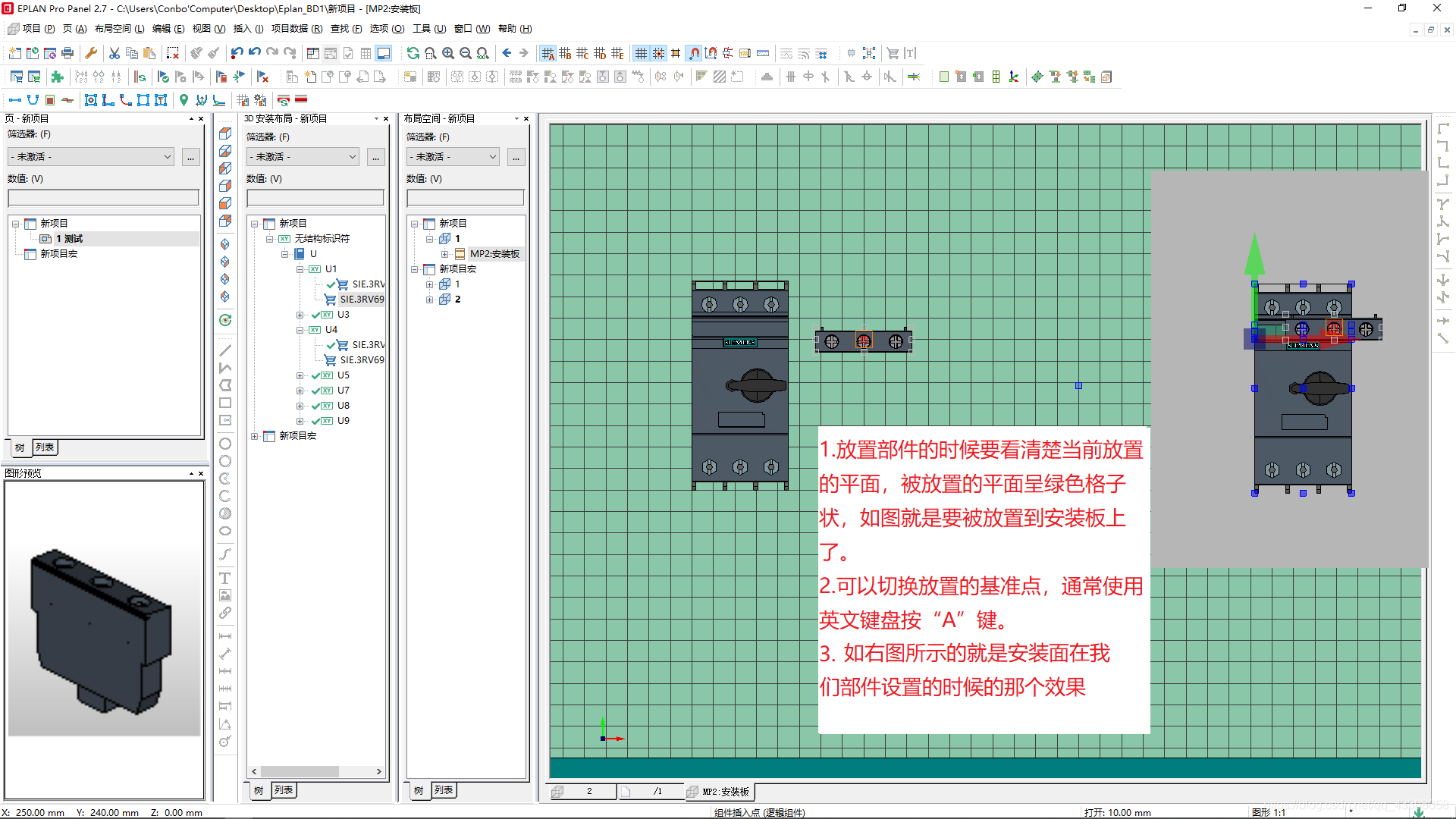Open the 插入 (I) menu

click(x=248, y=29)
